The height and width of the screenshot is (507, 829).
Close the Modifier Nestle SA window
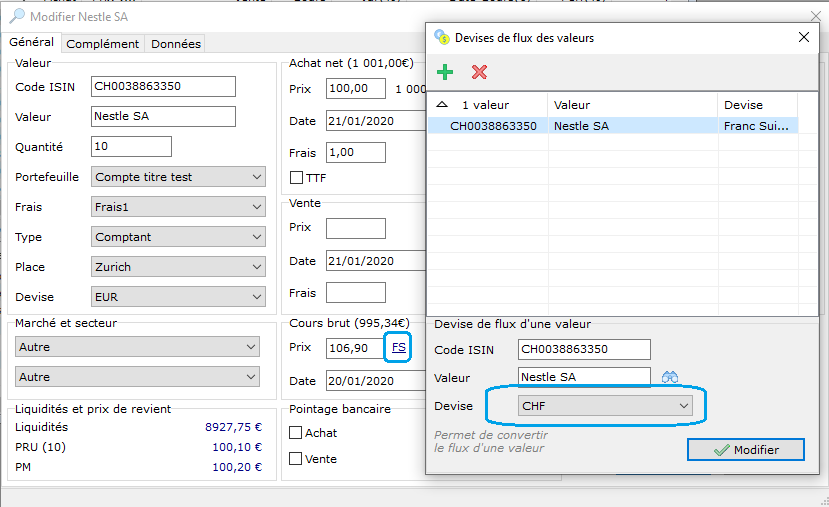point(816,16)
